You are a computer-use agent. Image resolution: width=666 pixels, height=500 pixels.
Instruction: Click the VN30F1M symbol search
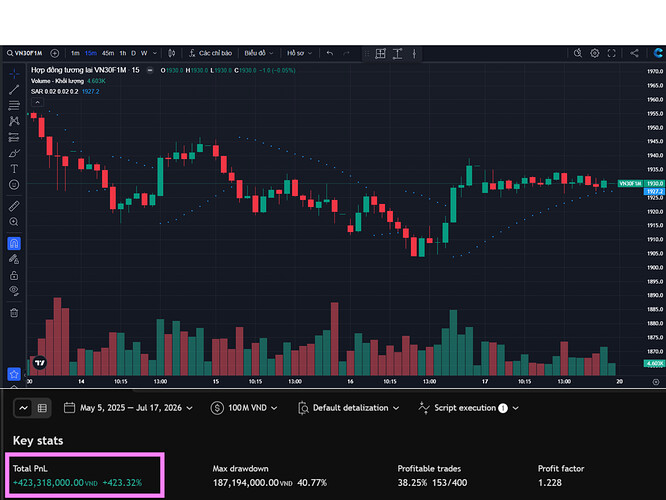pyautogui.click(x=25, y=53)
